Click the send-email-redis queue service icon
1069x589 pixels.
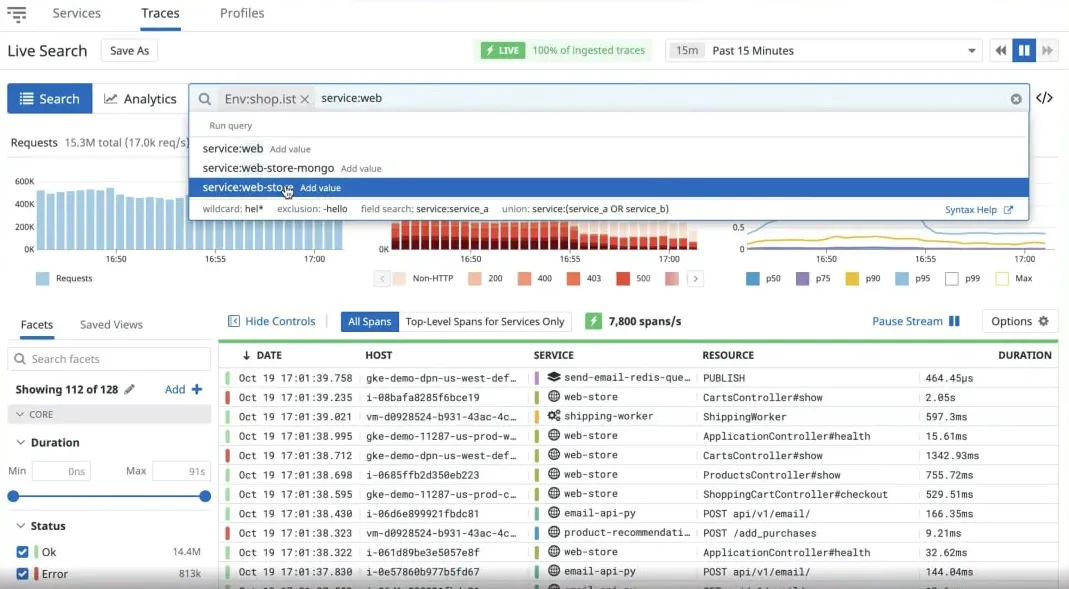pyautogui.click(x=554, y=377)
